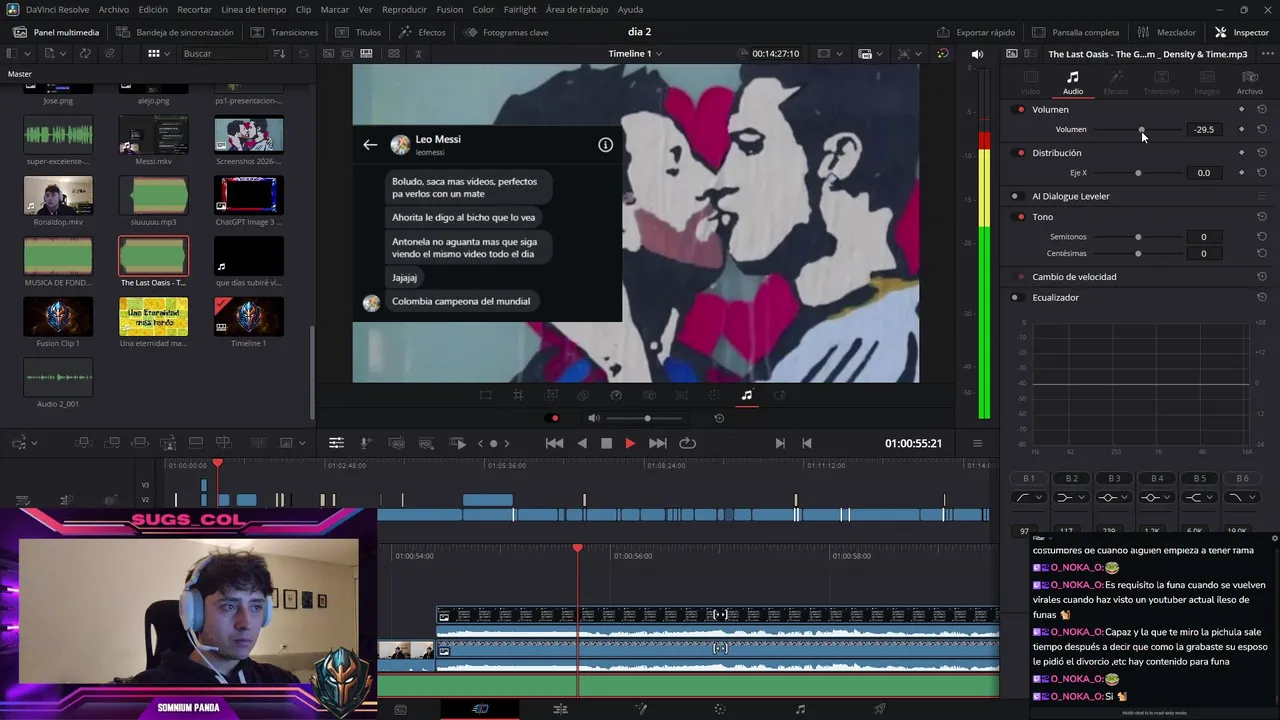Click the Volumen value field -29.5
Image resolution: width=1280 pixels, height=720 pixels.
pyautogui.click(x=1204, y=130)
